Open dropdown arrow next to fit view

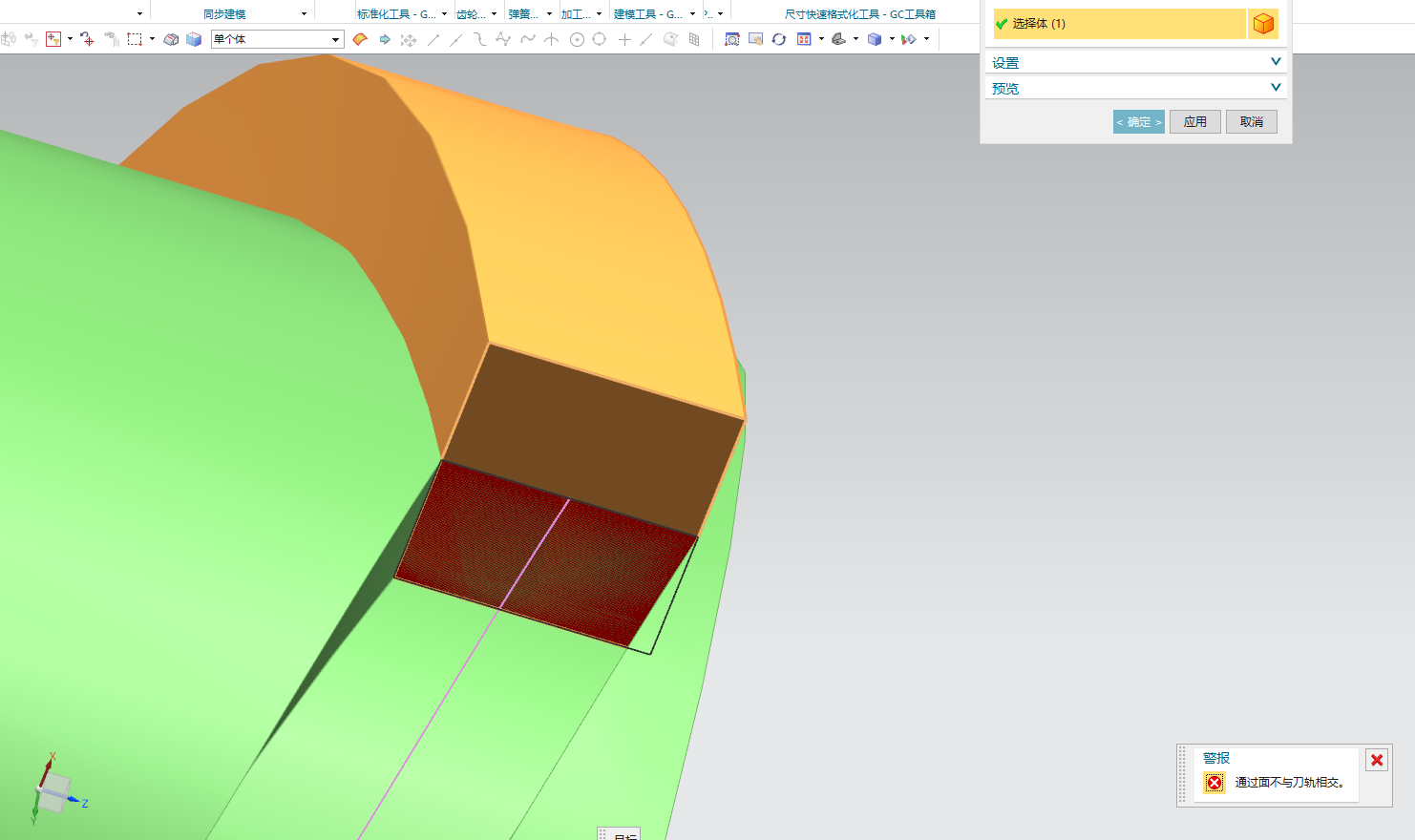coord(821,39)
